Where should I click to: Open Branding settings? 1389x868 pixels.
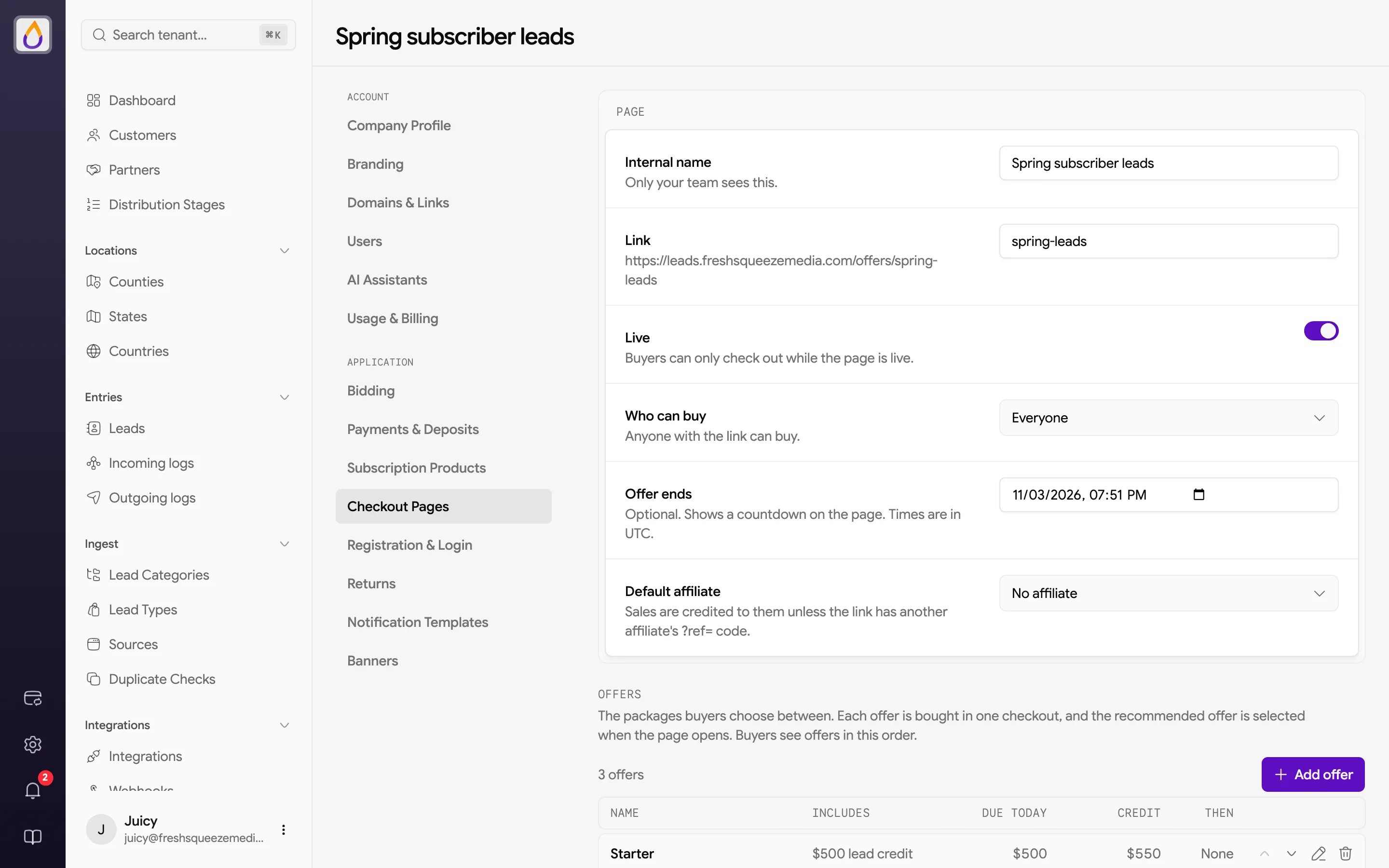[x=375, y=164]
